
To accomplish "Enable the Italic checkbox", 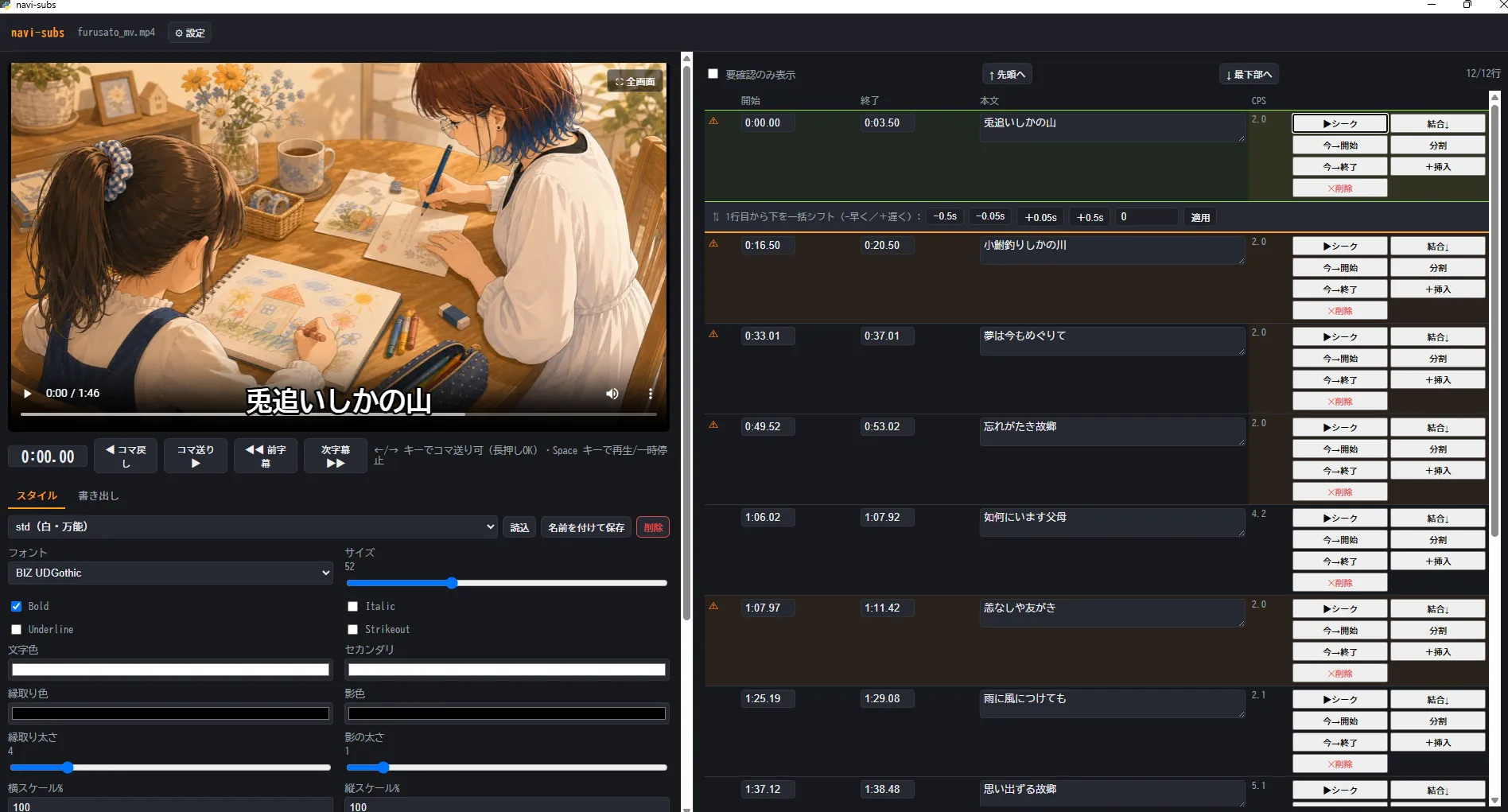I will click(x=352, y=606).
